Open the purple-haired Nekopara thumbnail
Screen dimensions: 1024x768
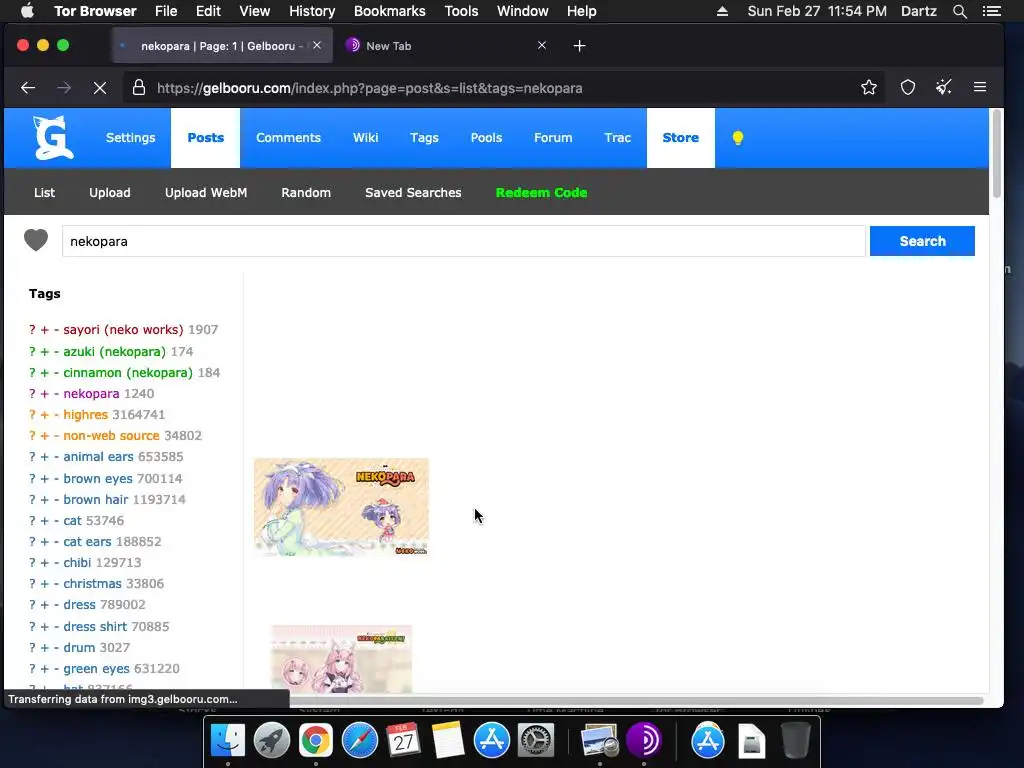pyautogui.click(x=341, y=507)
